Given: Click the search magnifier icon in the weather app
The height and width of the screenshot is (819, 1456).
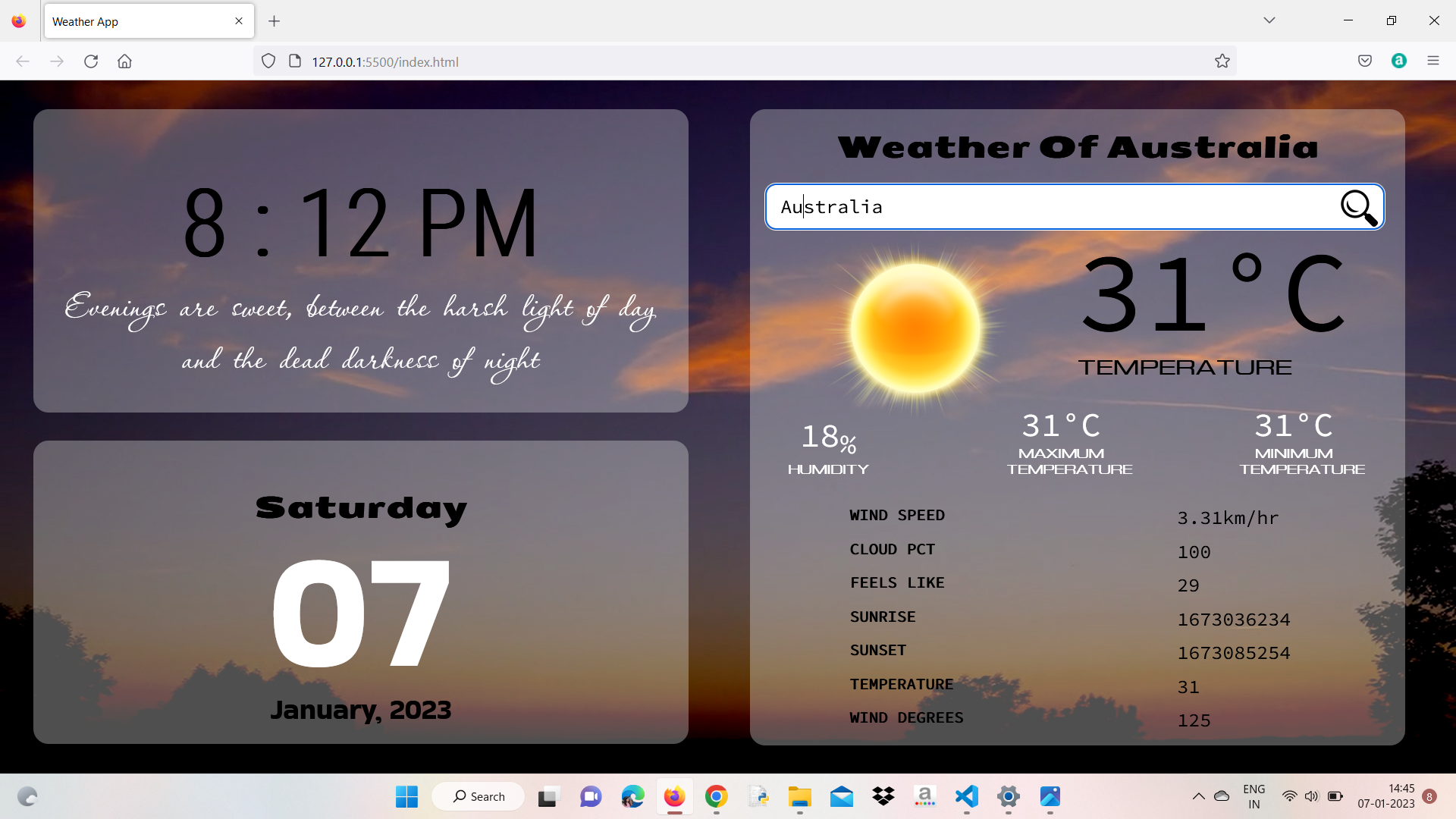Looking at the screenshot, I should tap(1357, 207).
